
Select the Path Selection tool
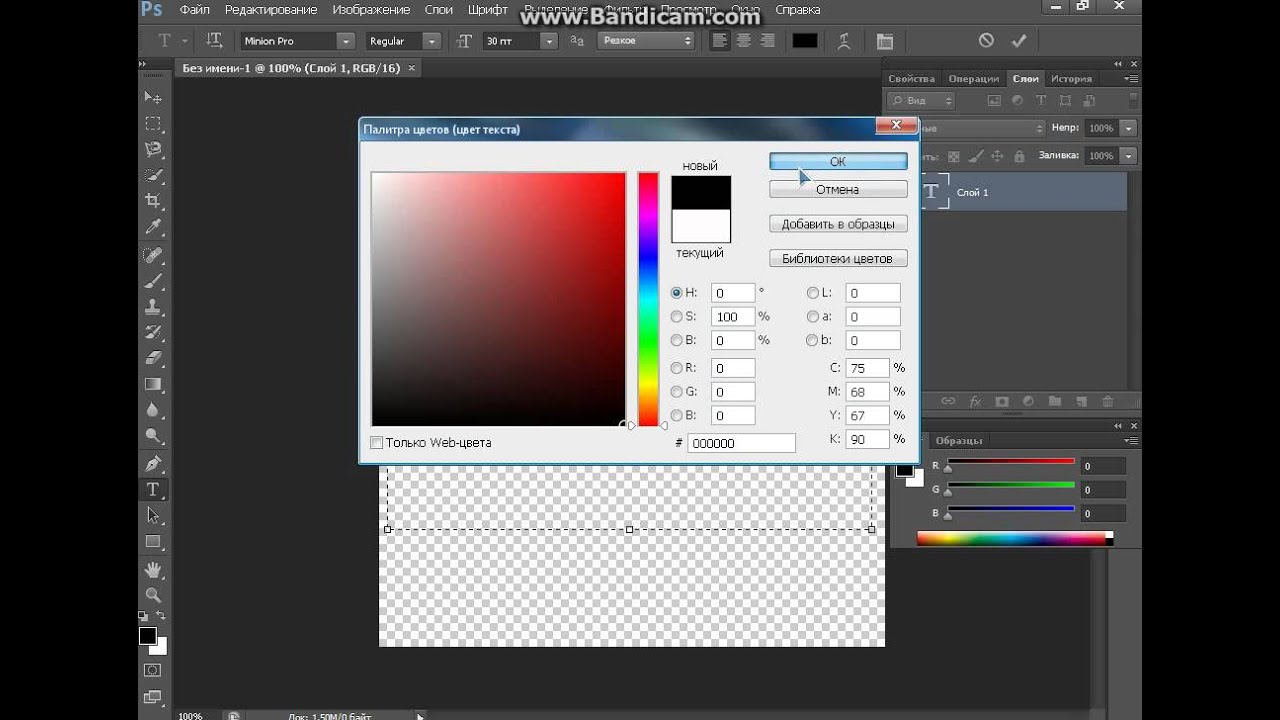click(153, 516)
